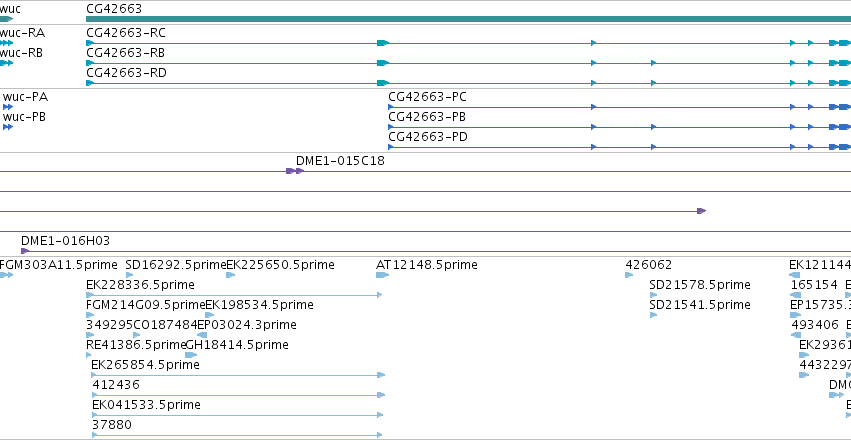The image size is (851, 440).
Task: Select the 426062 feature label
Action: point(649,265)
